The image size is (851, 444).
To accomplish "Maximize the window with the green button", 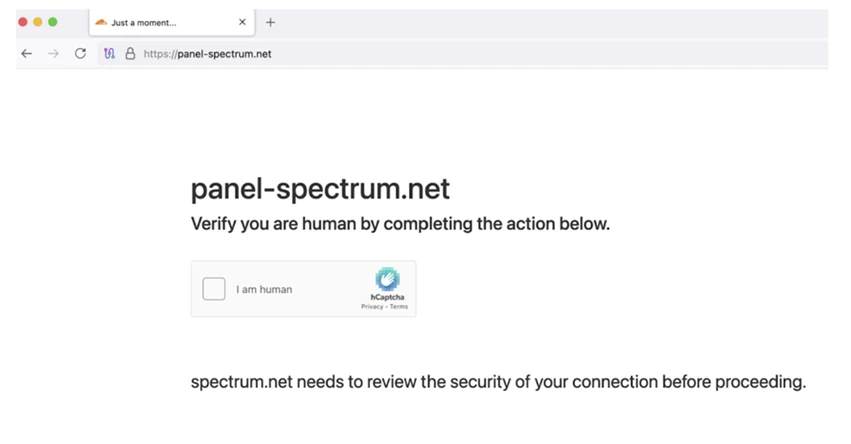I will pyautogui.click(x=53, y=22).
